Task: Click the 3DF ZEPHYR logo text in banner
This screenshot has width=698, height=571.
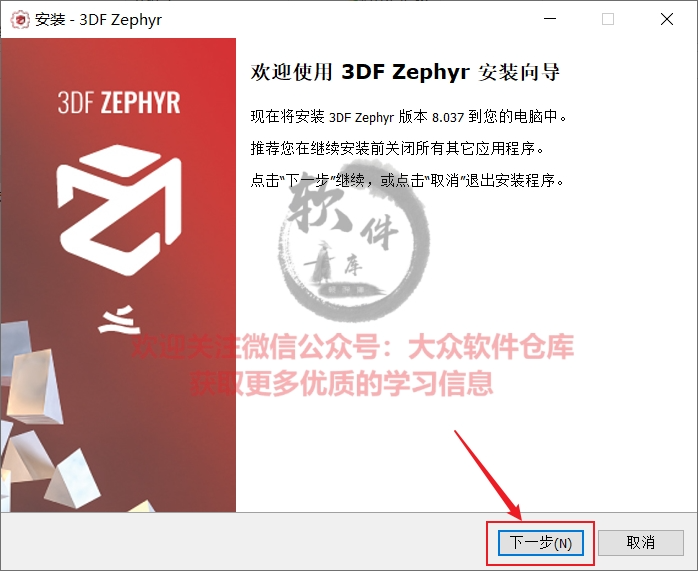Action: pyautogui.click(x=119, y=102)
